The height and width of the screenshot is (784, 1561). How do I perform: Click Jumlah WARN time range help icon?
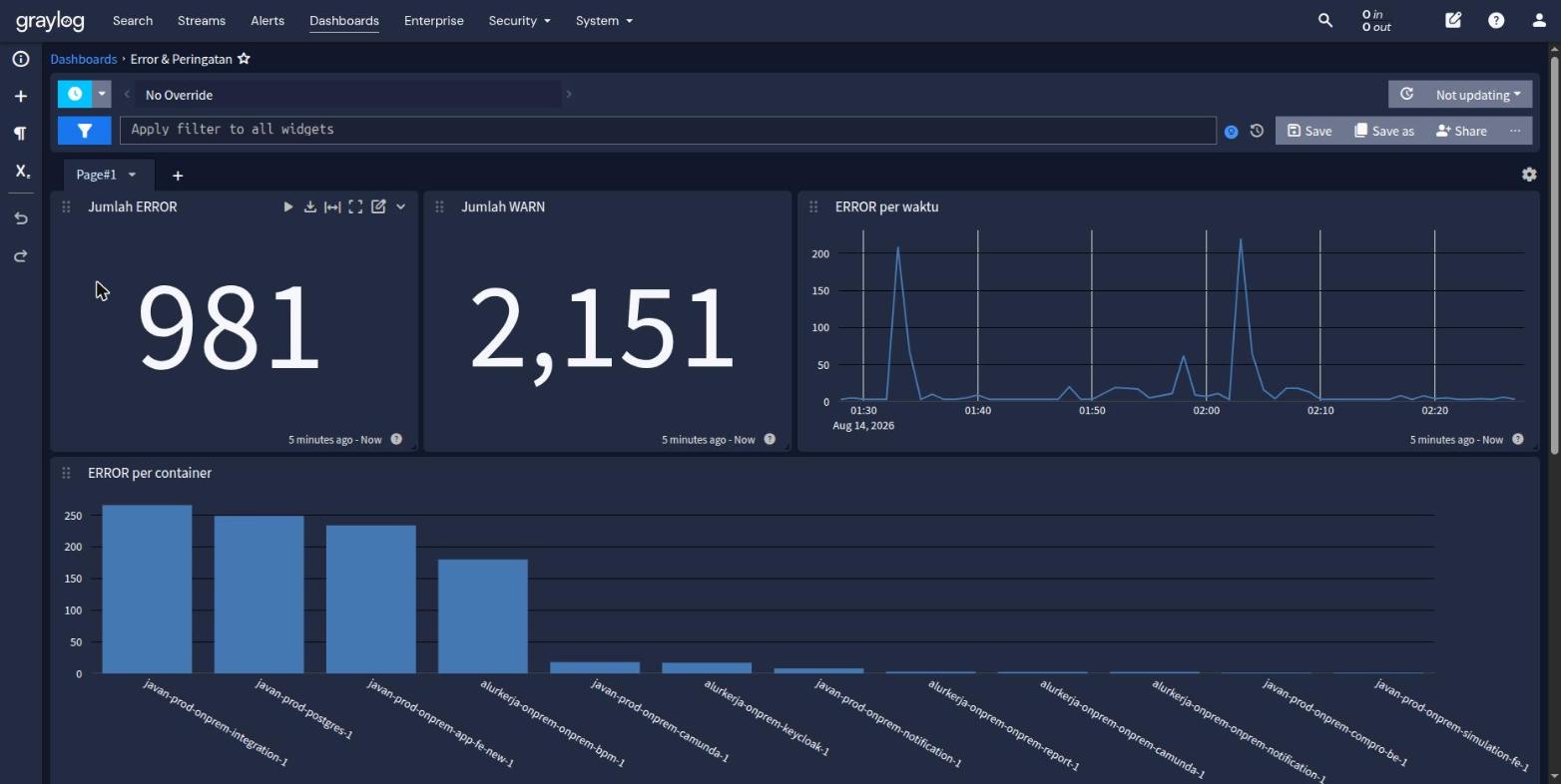pyautogui.click(x=770, y=439)
